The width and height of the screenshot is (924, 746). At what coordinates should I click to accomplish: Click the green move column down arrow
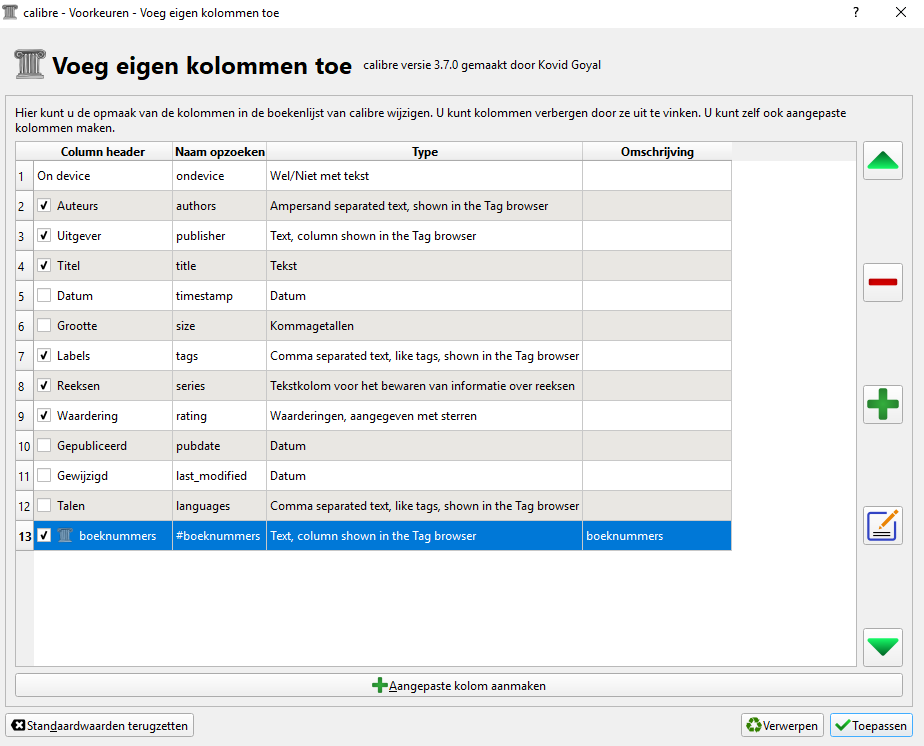[883, 647]
